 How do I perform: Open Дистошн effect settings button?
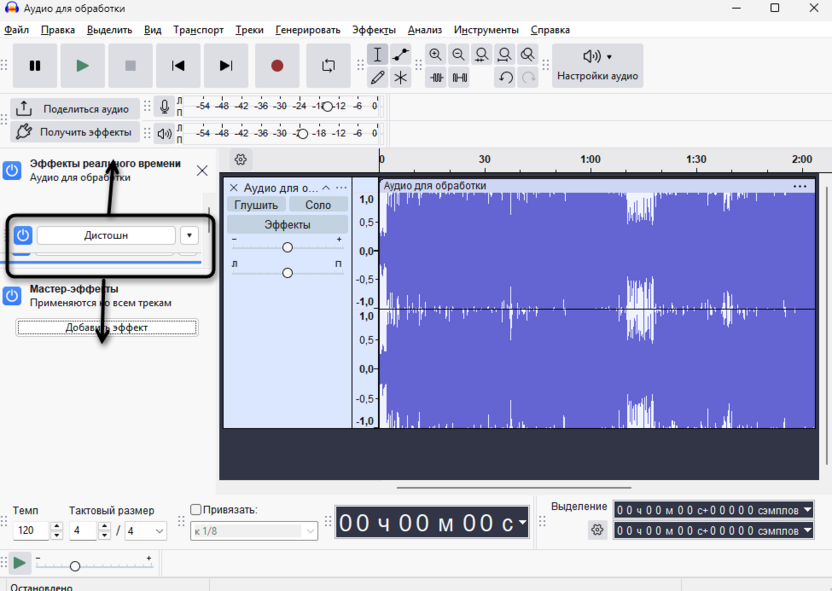tap(106, 235)
